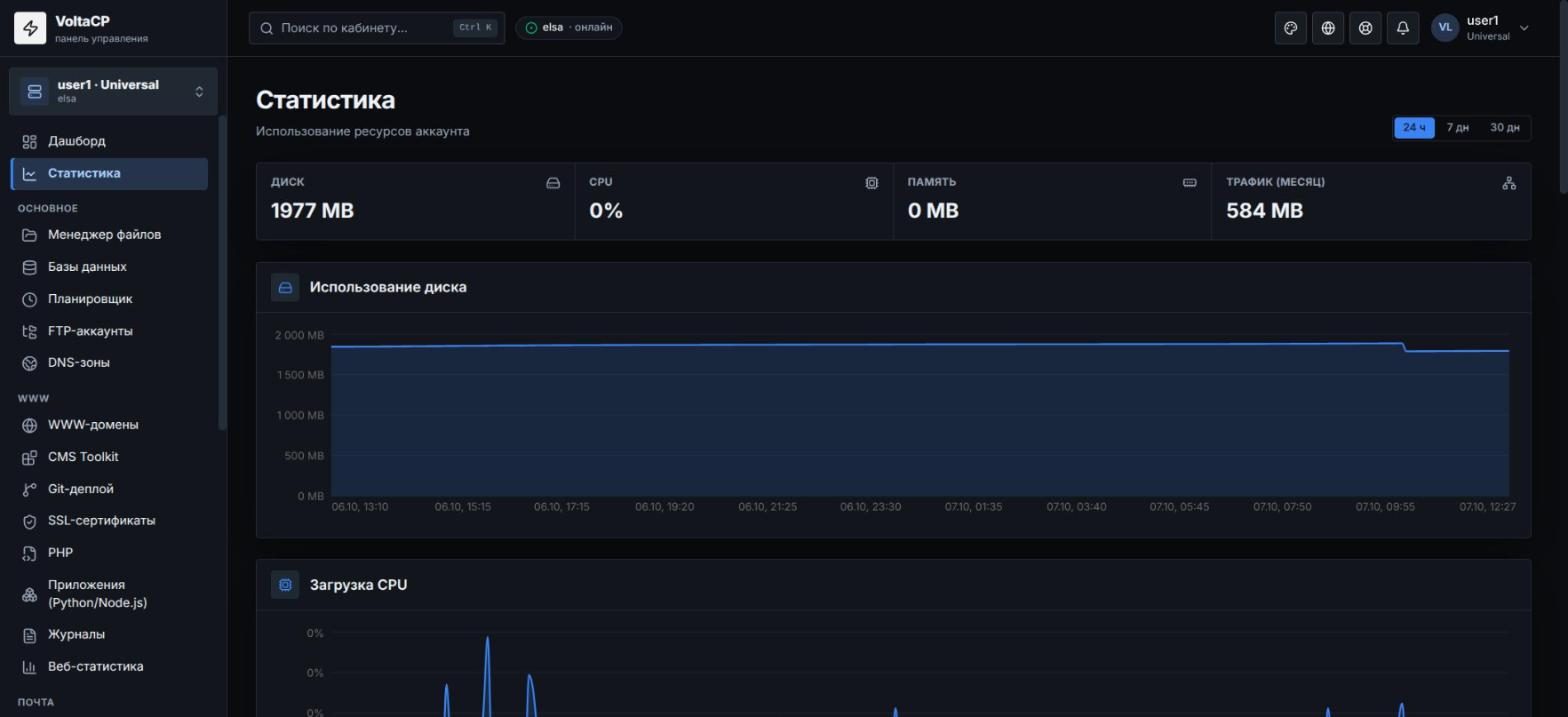
Task: Click the globe language icon in header
Action: coord(1328,28)
